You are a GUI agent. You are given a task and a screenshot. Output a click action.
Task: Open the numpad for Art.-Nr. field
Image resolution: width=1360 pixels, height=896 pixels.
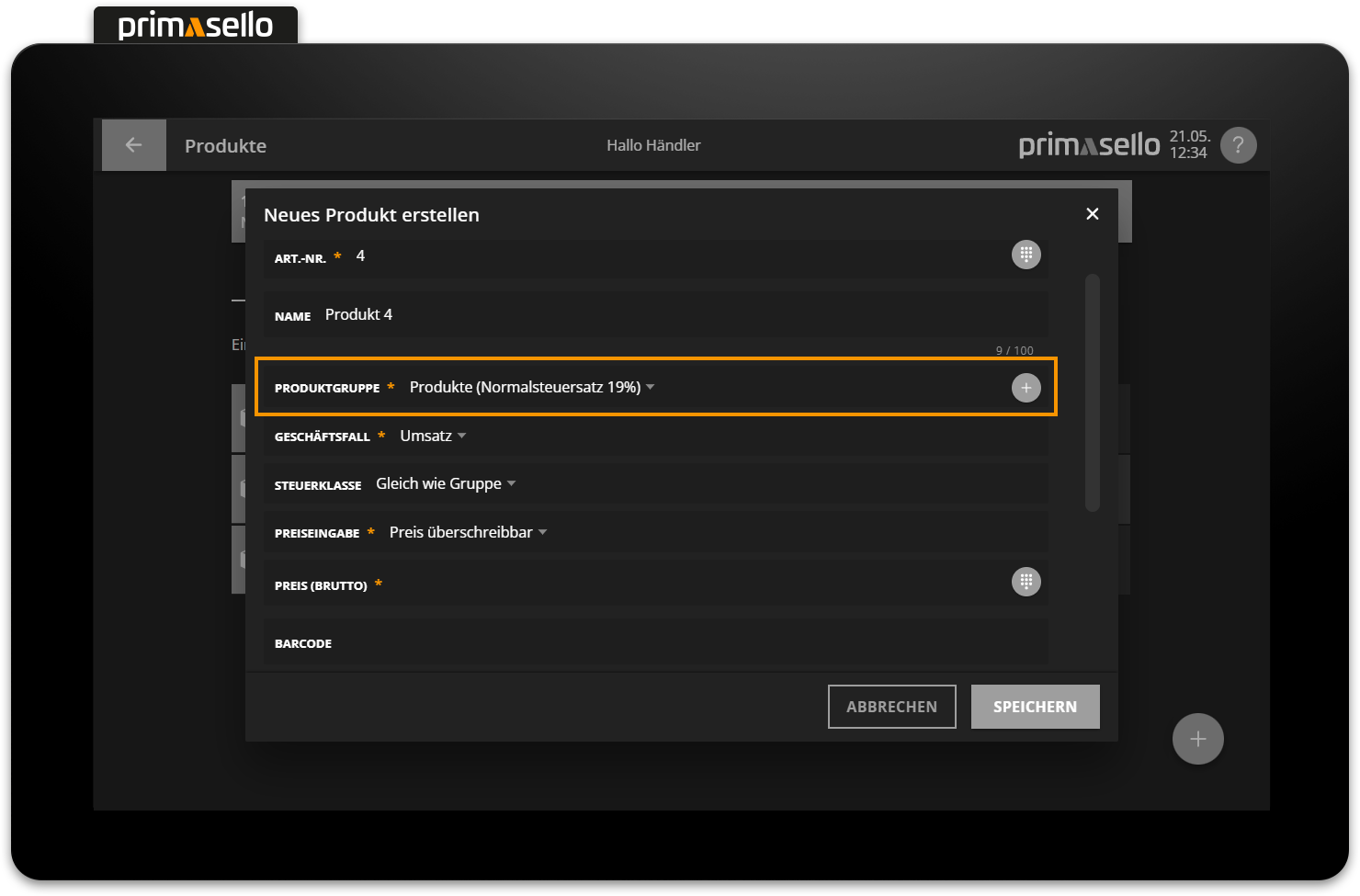pos(1026,255)
